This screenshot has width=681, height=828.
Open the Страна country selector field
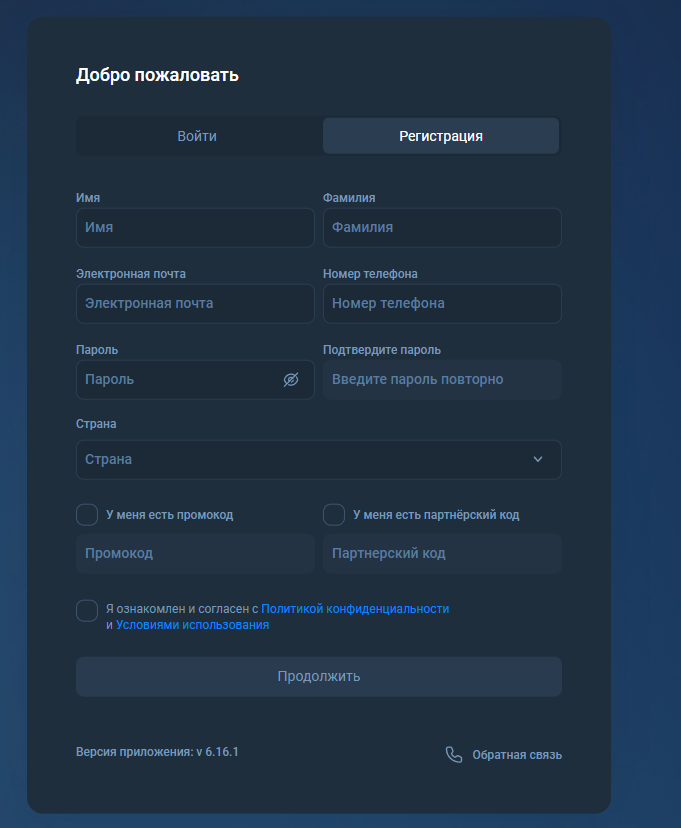[x=300, y=460]
